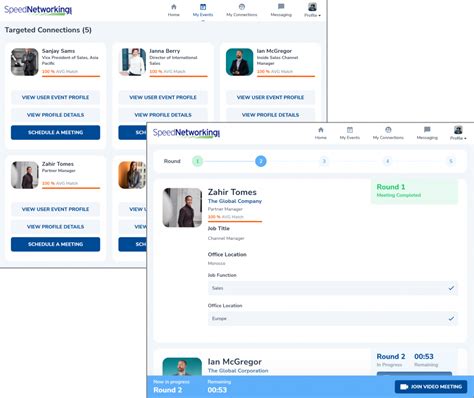
Task: Click camera icon on Join Video Meeting
Action: [404, 387]
